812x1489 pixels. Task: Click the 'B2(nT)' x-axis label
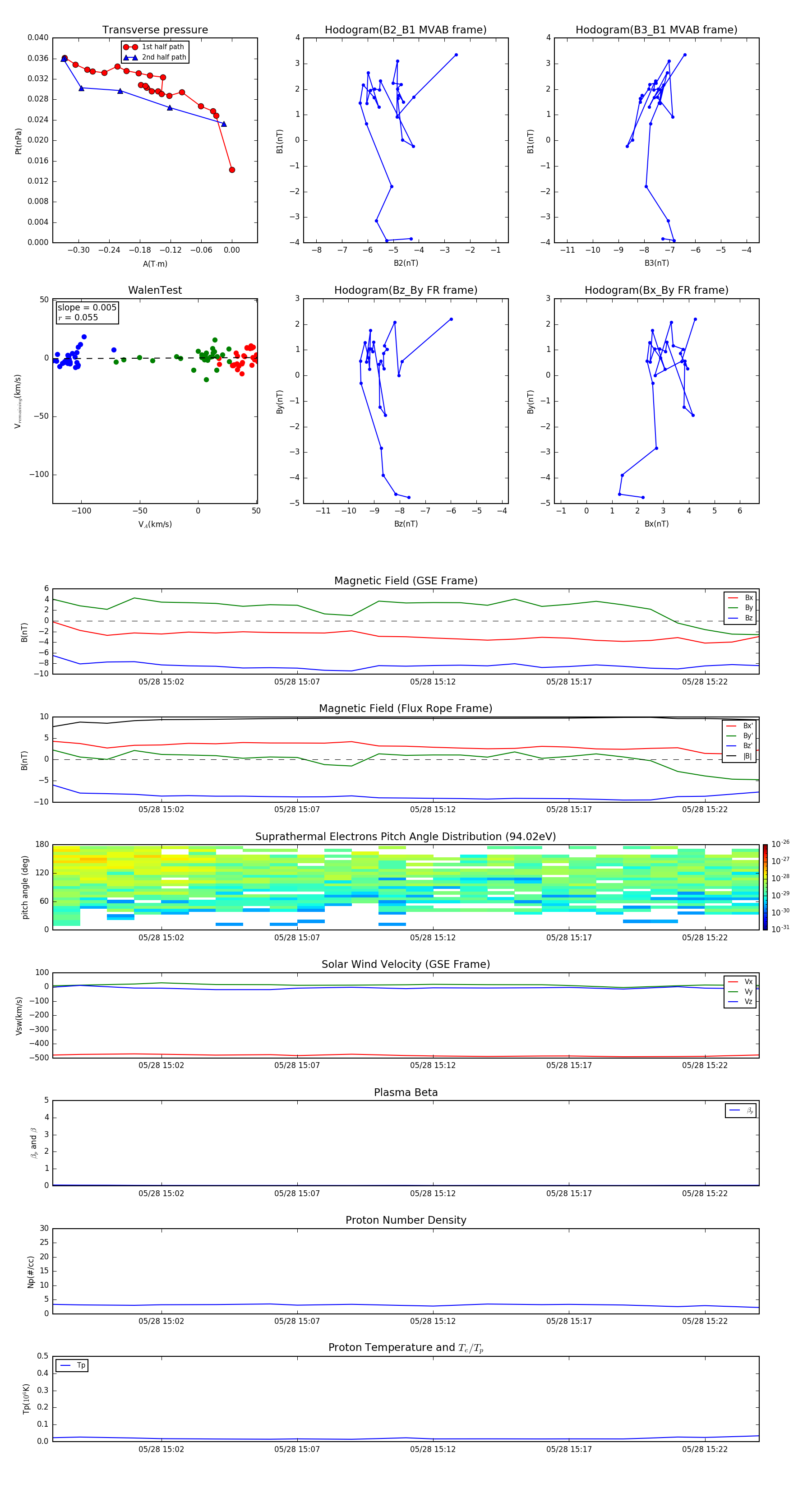pyautogui.click(x=406, y=263)
